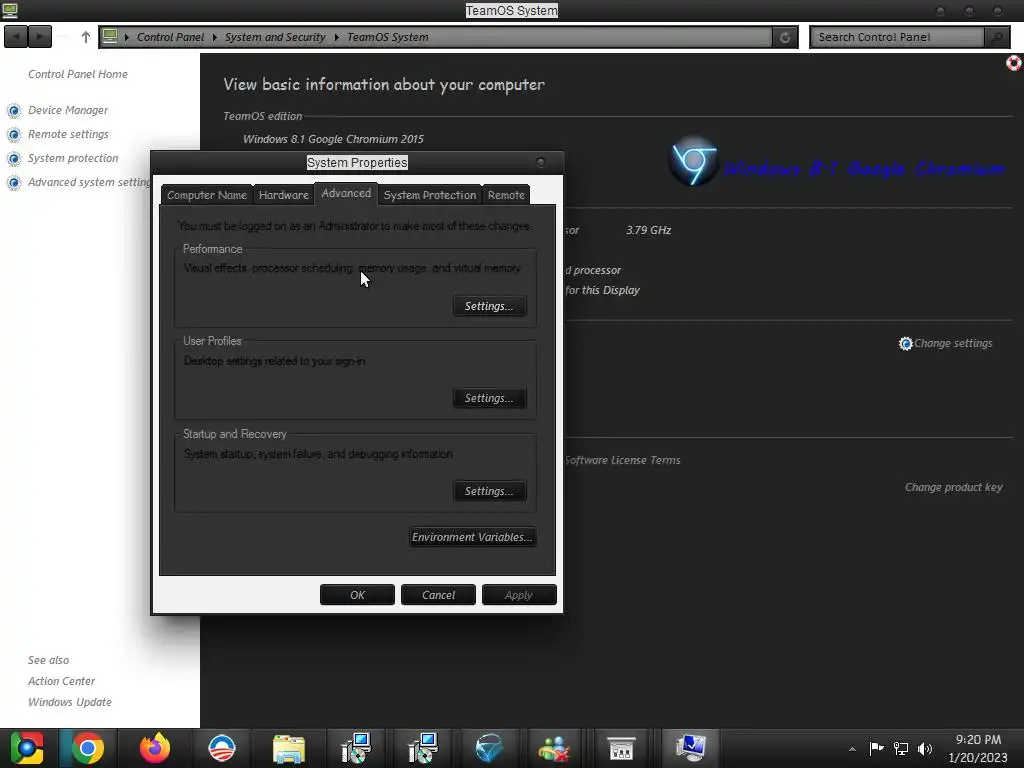Open Action Center flag tray icon
Viewport: 1024px width, 768px height.
[x=876, y=748]
